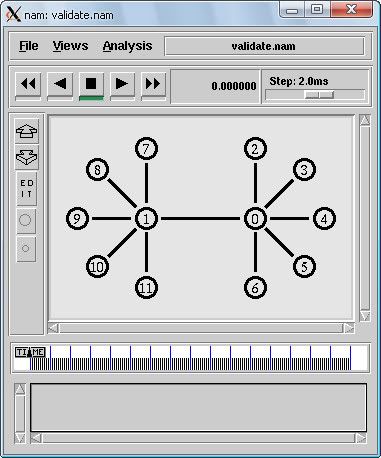Click the canvas horizontal scrollbar left arrow
381x458 pixels.
pyautogui.click(x=53, y=328)
